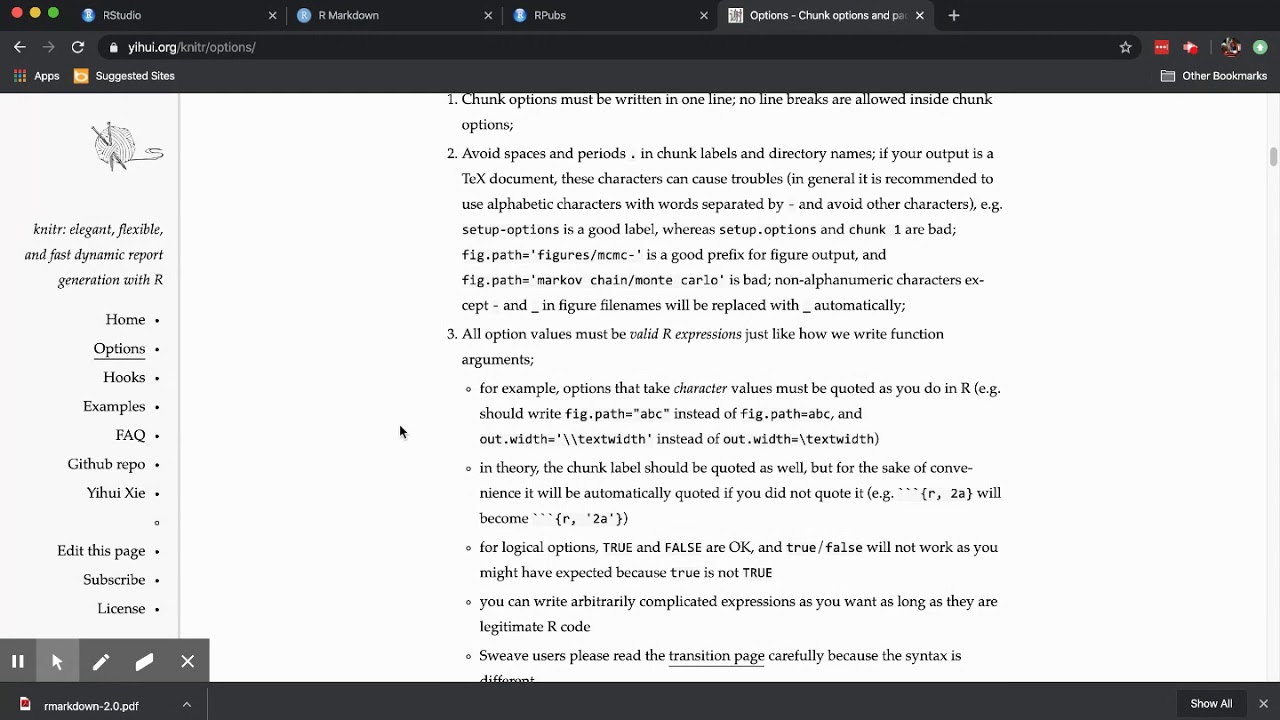Expand the rmarkdown-2.0.pdf download options chevron

pyautogui.click(x=186, y=705)
